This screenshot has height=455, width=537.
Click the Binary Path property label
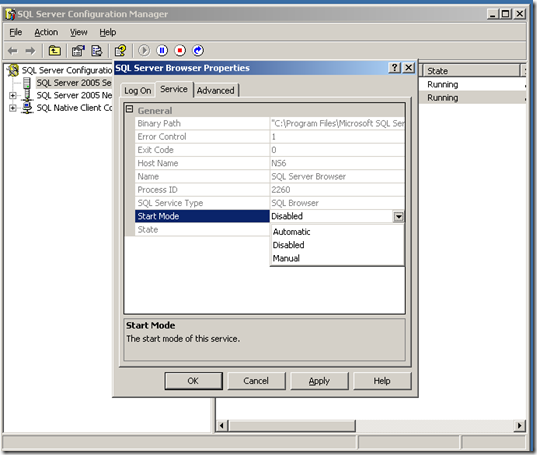pos(159,123)
